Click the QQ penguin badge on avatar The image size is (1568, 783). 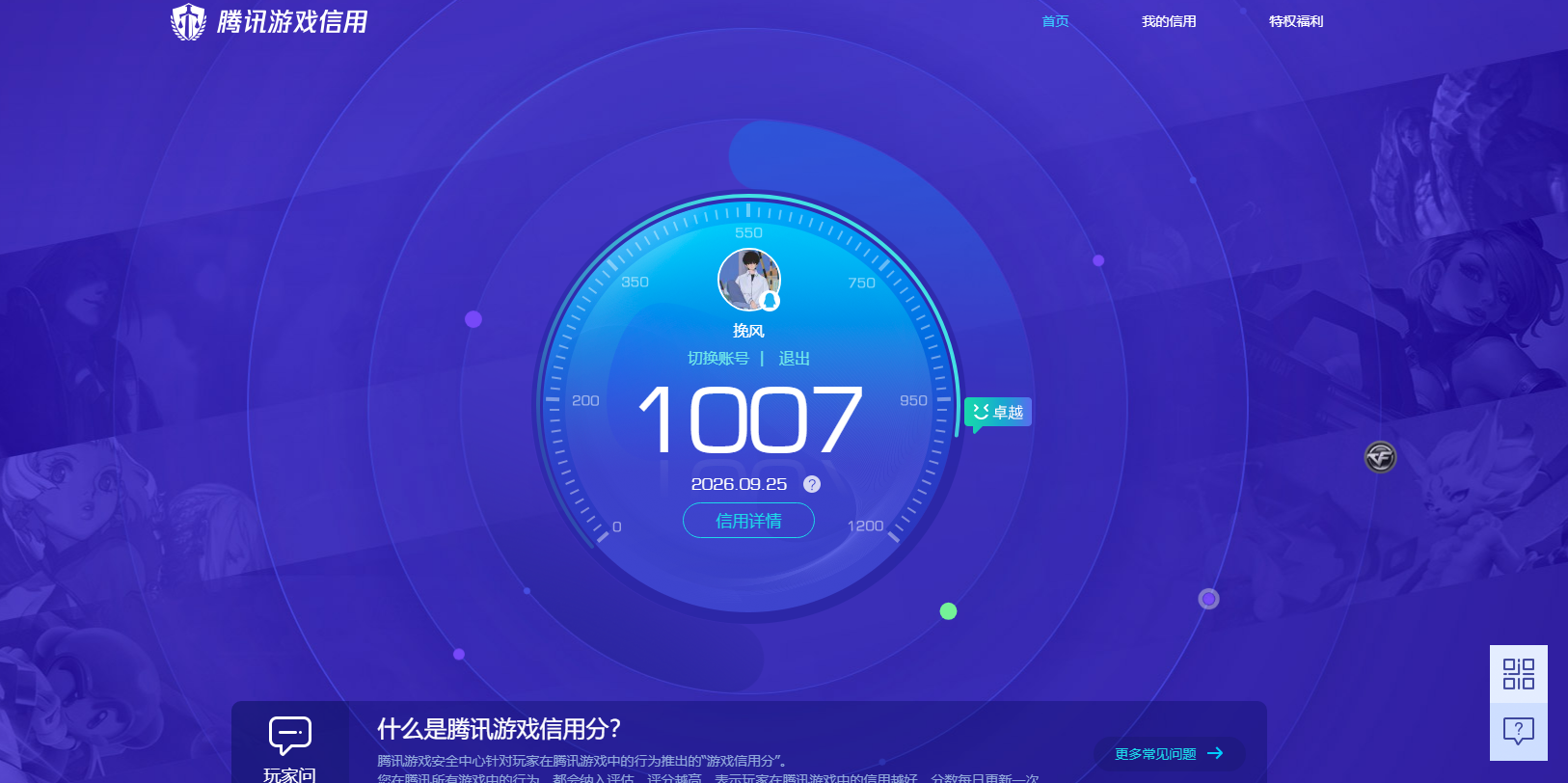tap(770, 301)
